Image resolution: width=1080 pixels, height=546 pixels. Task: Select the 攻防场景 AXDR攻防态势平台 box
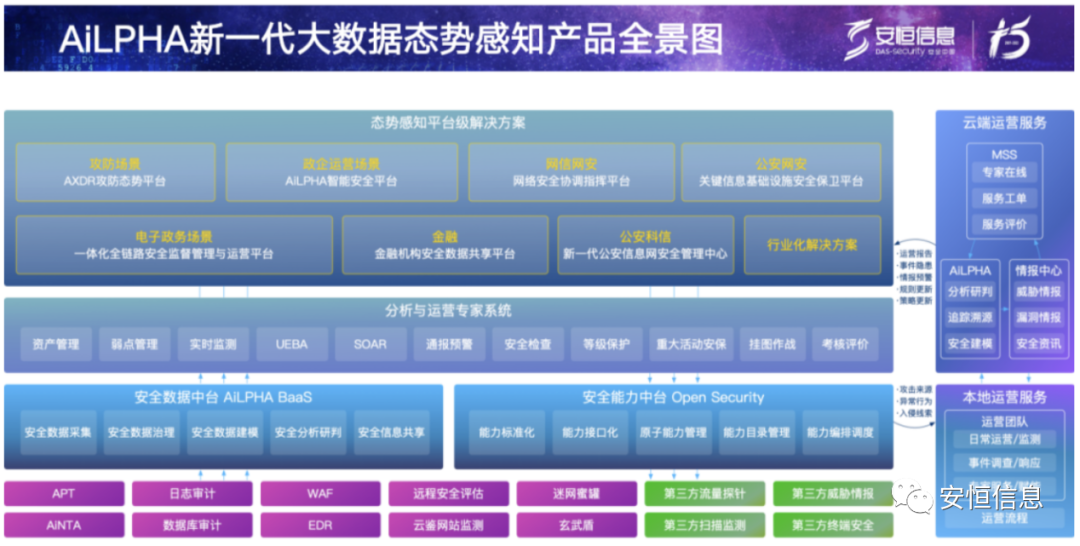(116, 173)
